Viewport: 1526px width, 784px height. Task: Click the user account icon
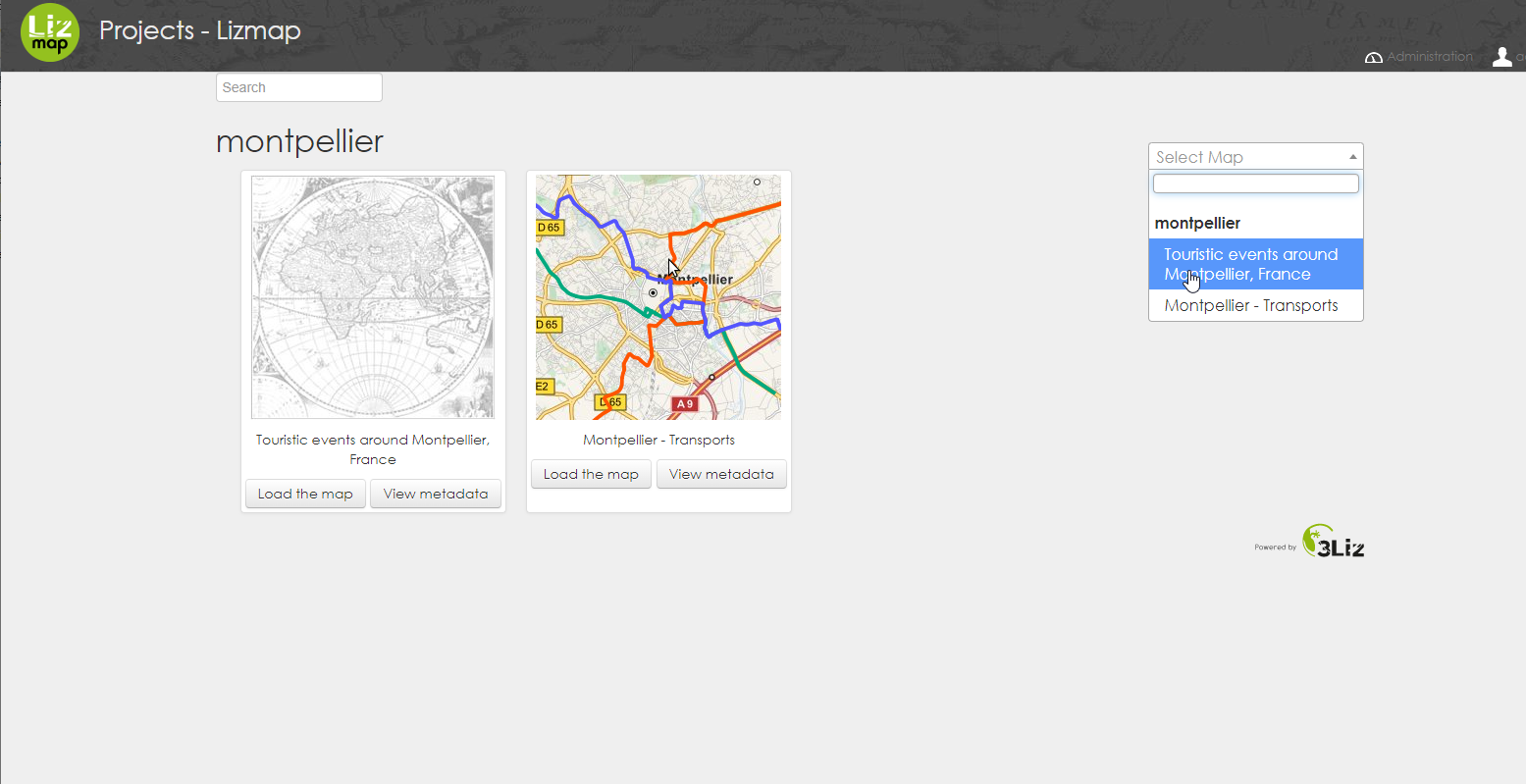[1501, 57]
